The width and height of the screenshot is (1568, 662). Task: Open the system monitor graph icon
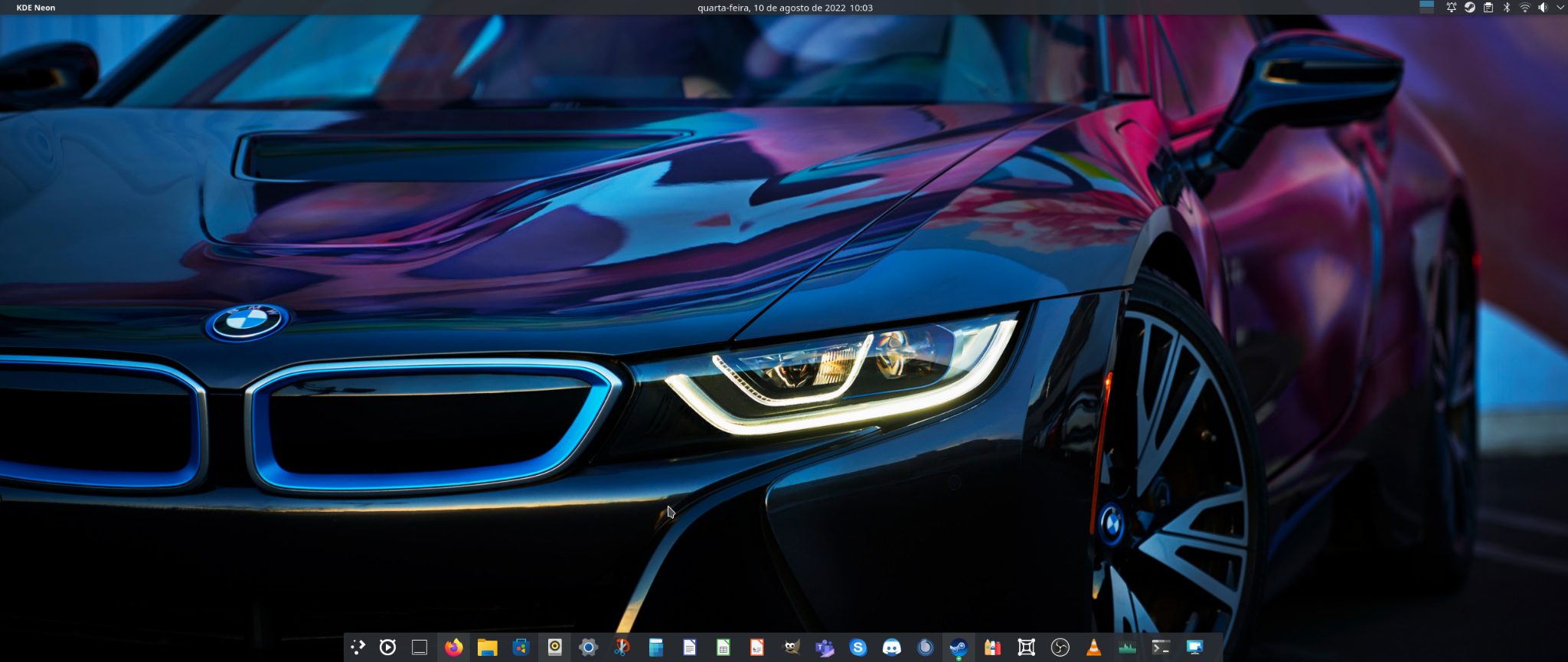pos(1127,647)
